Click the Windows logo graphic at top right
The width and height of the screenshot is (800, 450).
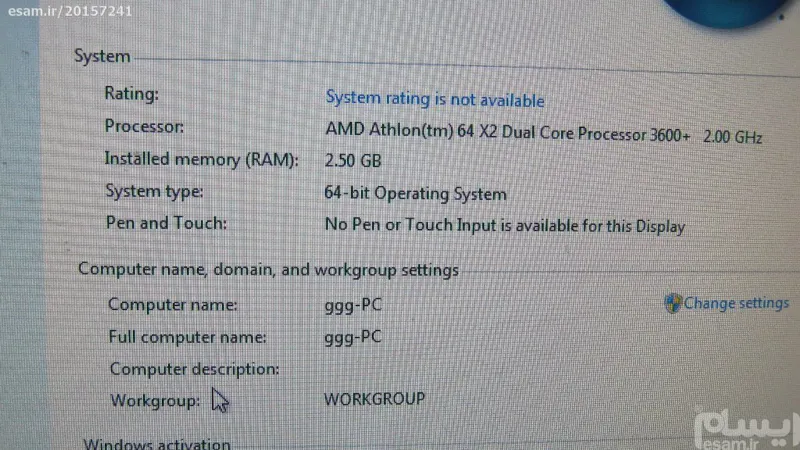[730, 13]
